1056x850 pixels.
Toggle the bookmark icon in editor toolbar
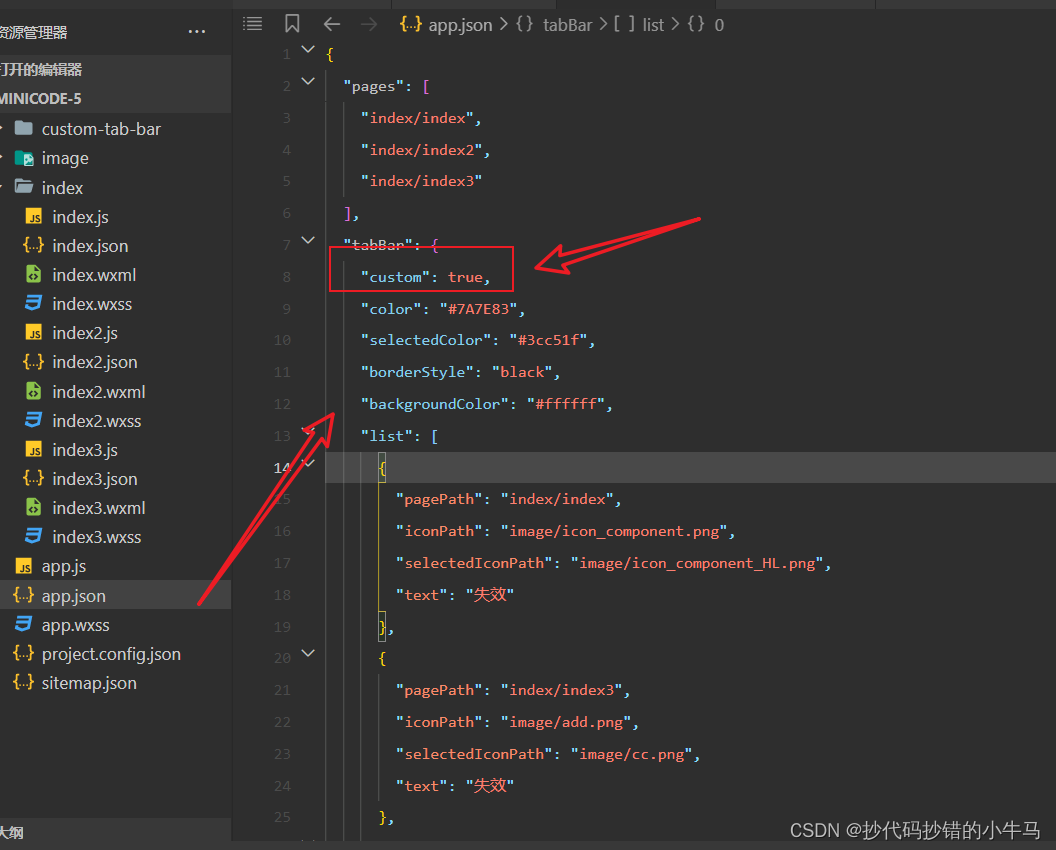292,24
